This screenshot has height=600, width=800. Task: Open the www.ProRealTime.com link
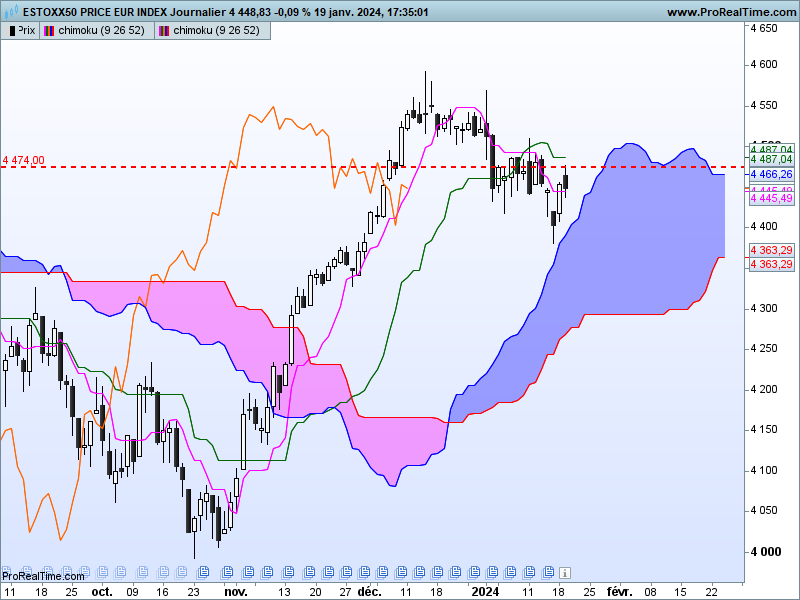click(732, 12)
